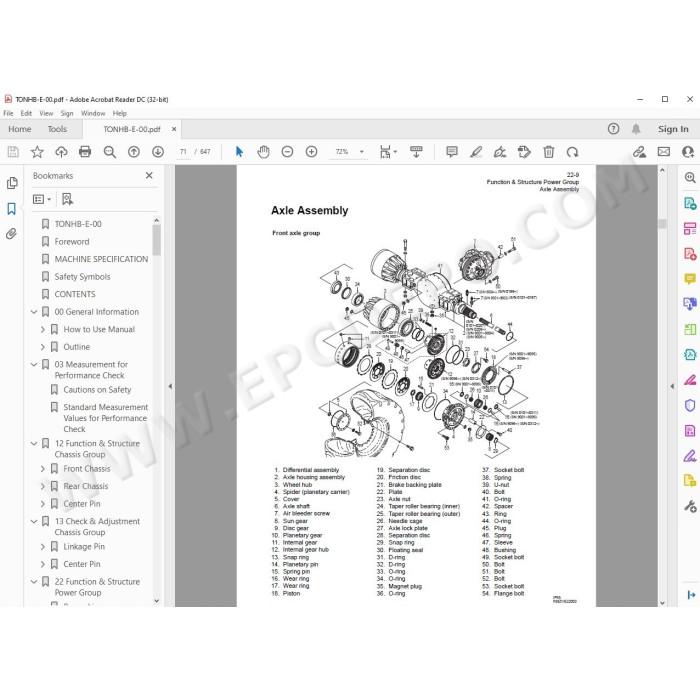
Task: Open the Help menu
Action: click(120, 113)
